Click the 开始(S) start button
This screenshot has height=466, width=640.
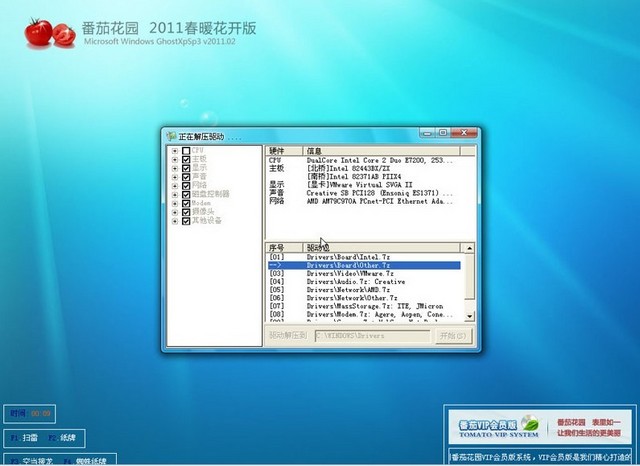[453, 336]
